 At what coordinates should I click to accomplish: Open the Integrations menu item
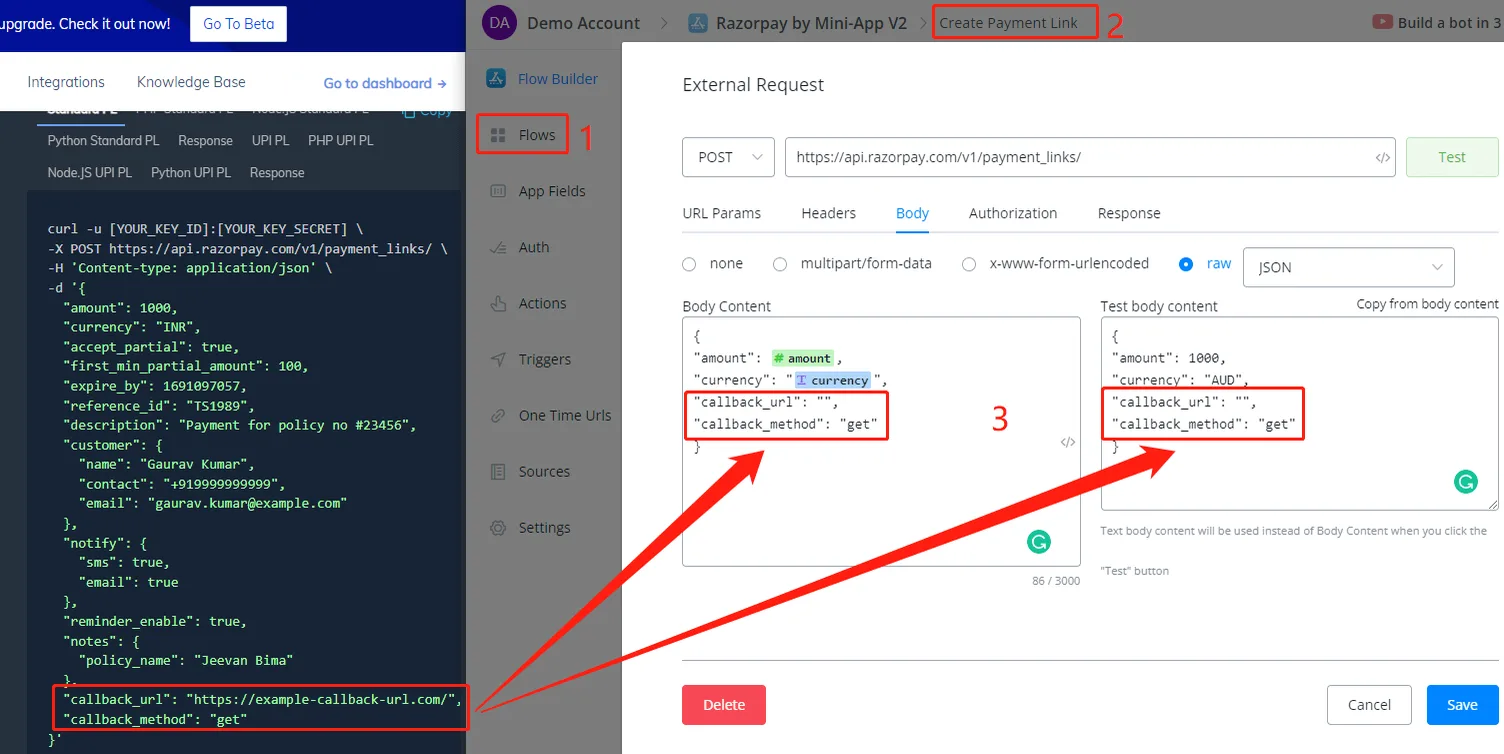tap(66, 82)
